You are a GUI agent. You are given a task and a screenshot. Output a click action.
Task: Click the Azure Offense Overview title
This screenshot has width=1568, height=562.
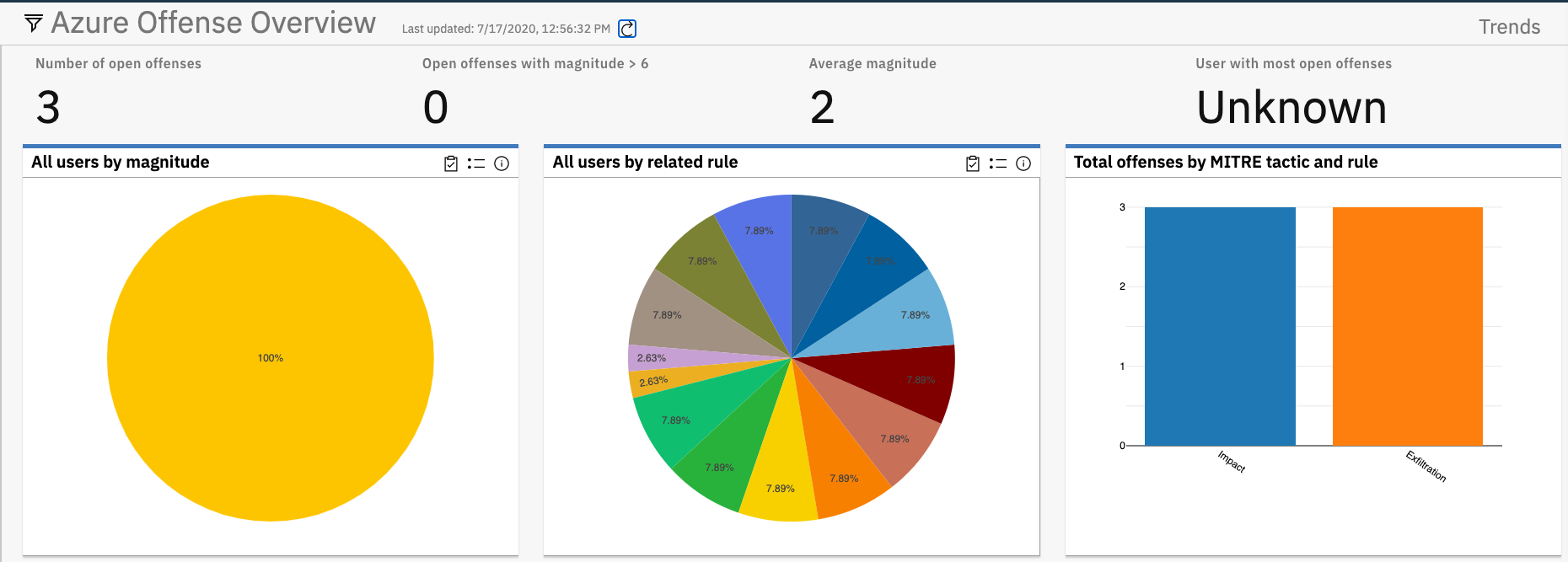click(213, 23)
